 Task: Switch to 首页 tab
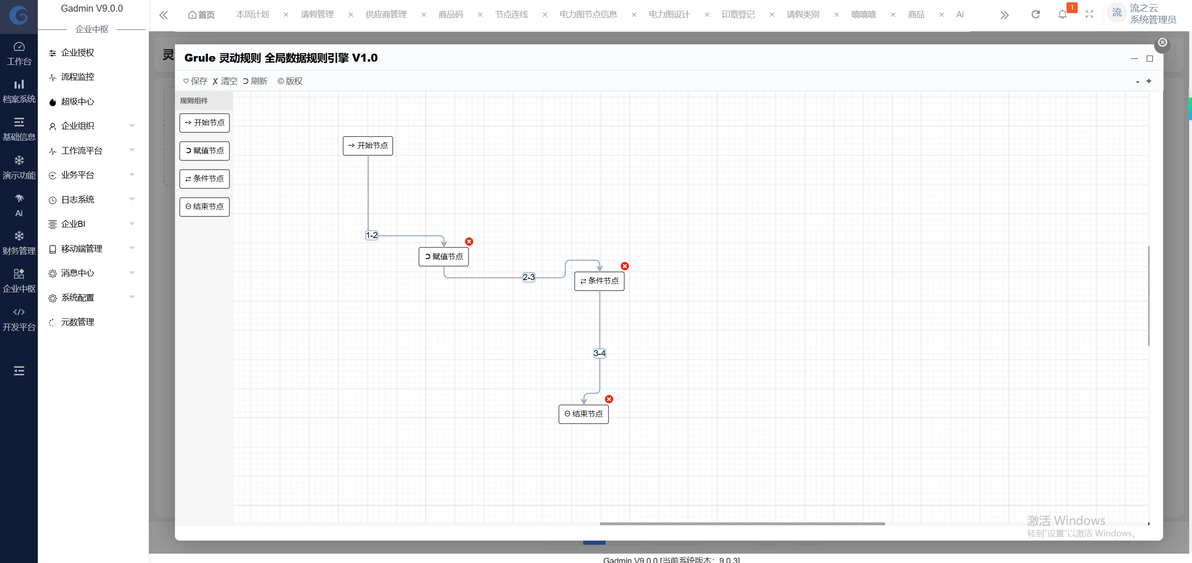pos(201,14)
